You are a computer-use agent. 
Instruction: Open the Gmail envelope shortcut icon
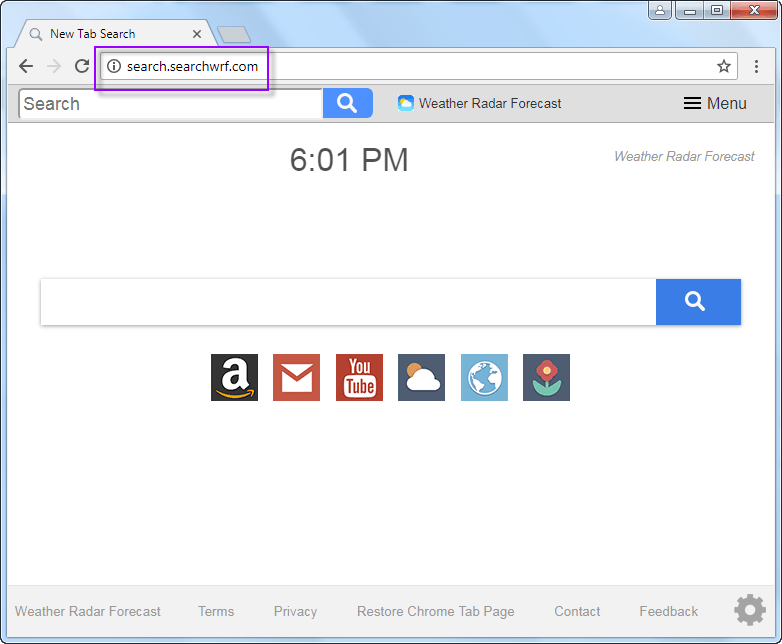coord(296,378)
